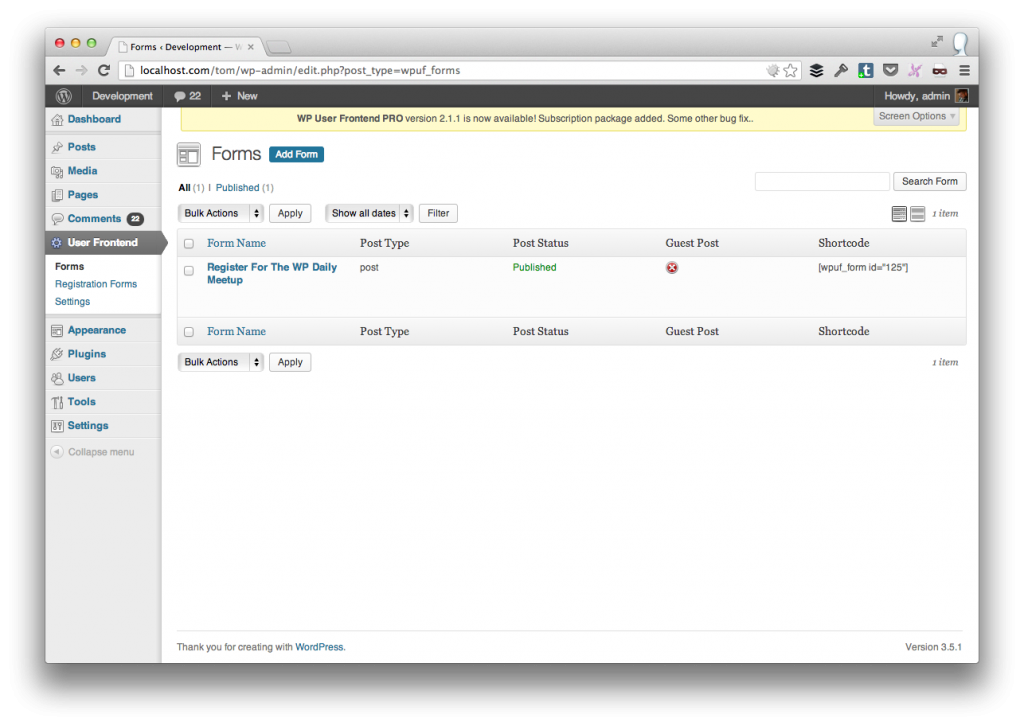Open the Forms submenu item under User Frontend

(x=69, y=266)
